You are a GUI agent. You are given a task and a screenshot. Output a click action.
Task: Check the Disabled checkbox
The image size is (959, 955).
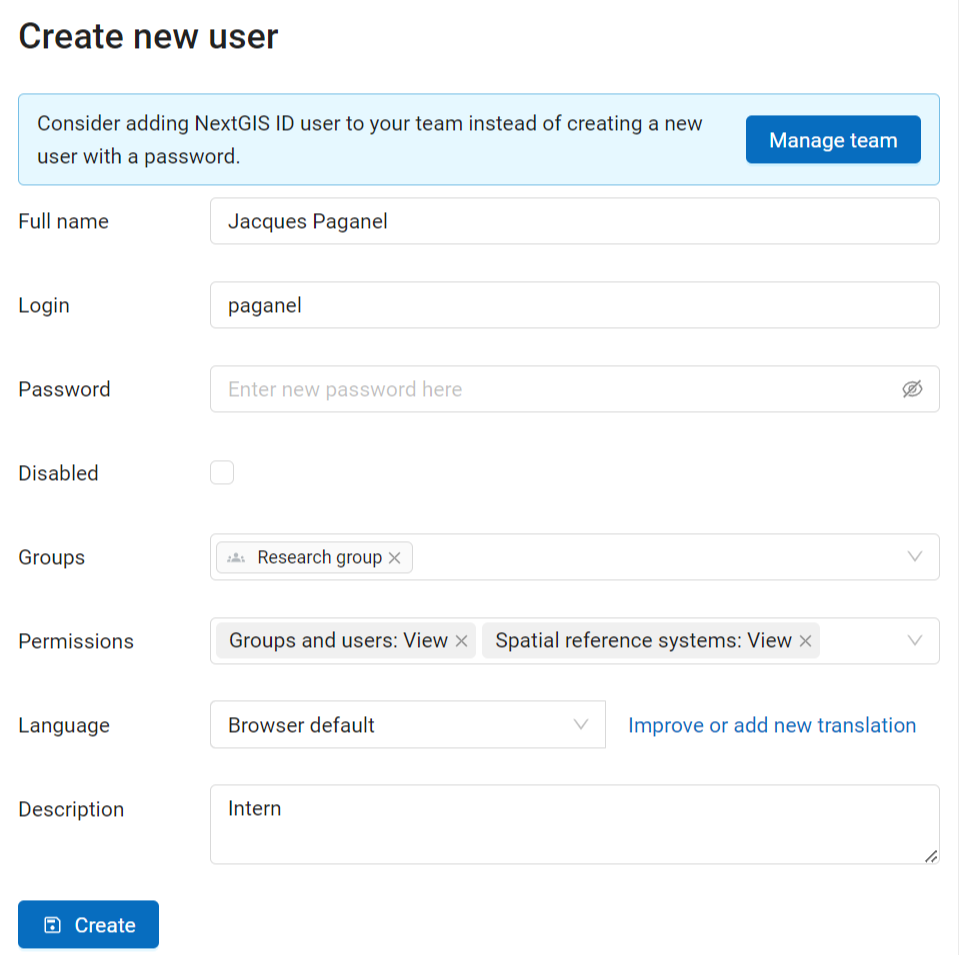tap(222, 473)
